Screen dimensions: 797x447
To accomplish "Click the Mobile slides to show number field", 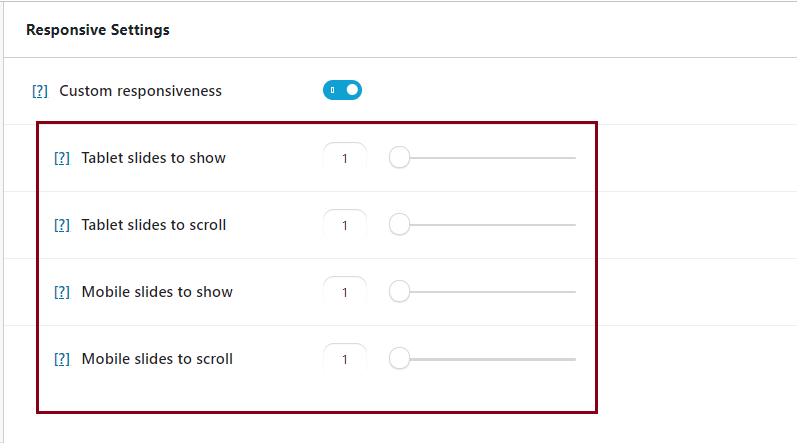I will click(x=345, y=292).
